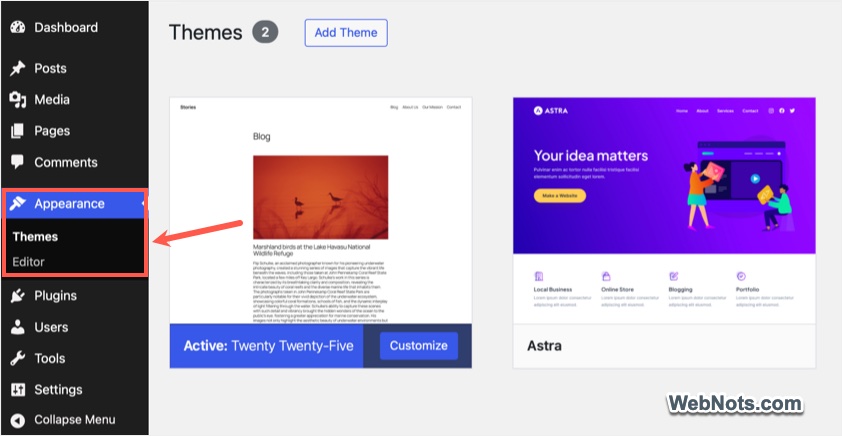Click the 'Your idea matters' headline
Viewport: 842px width, 436px height.
point(591,156)
